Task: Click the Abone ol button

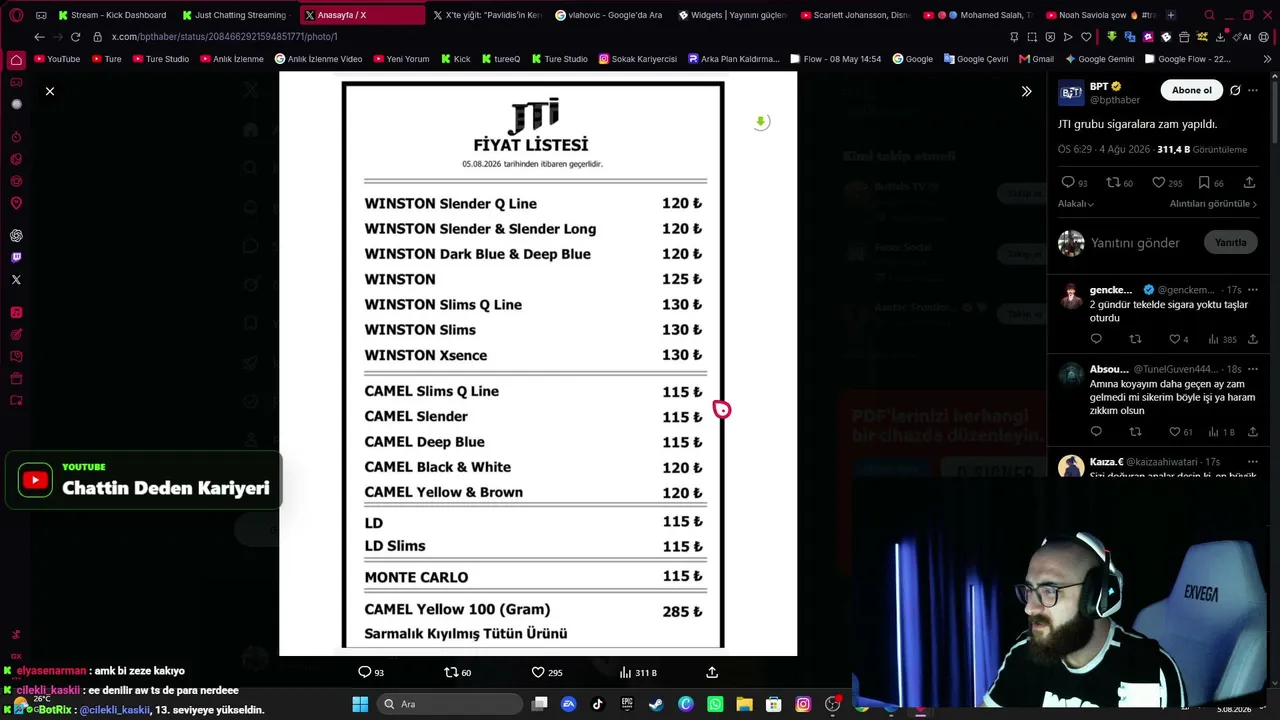Action: click(x=1191, y=90)
